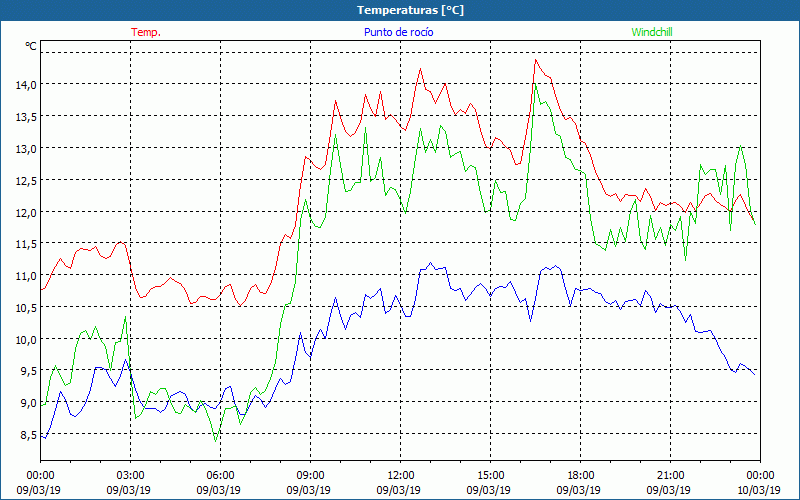Click the 11,0 y-axis value
Image resolution: width=800 pixels, height=500 pixels.
click(26, 276)
